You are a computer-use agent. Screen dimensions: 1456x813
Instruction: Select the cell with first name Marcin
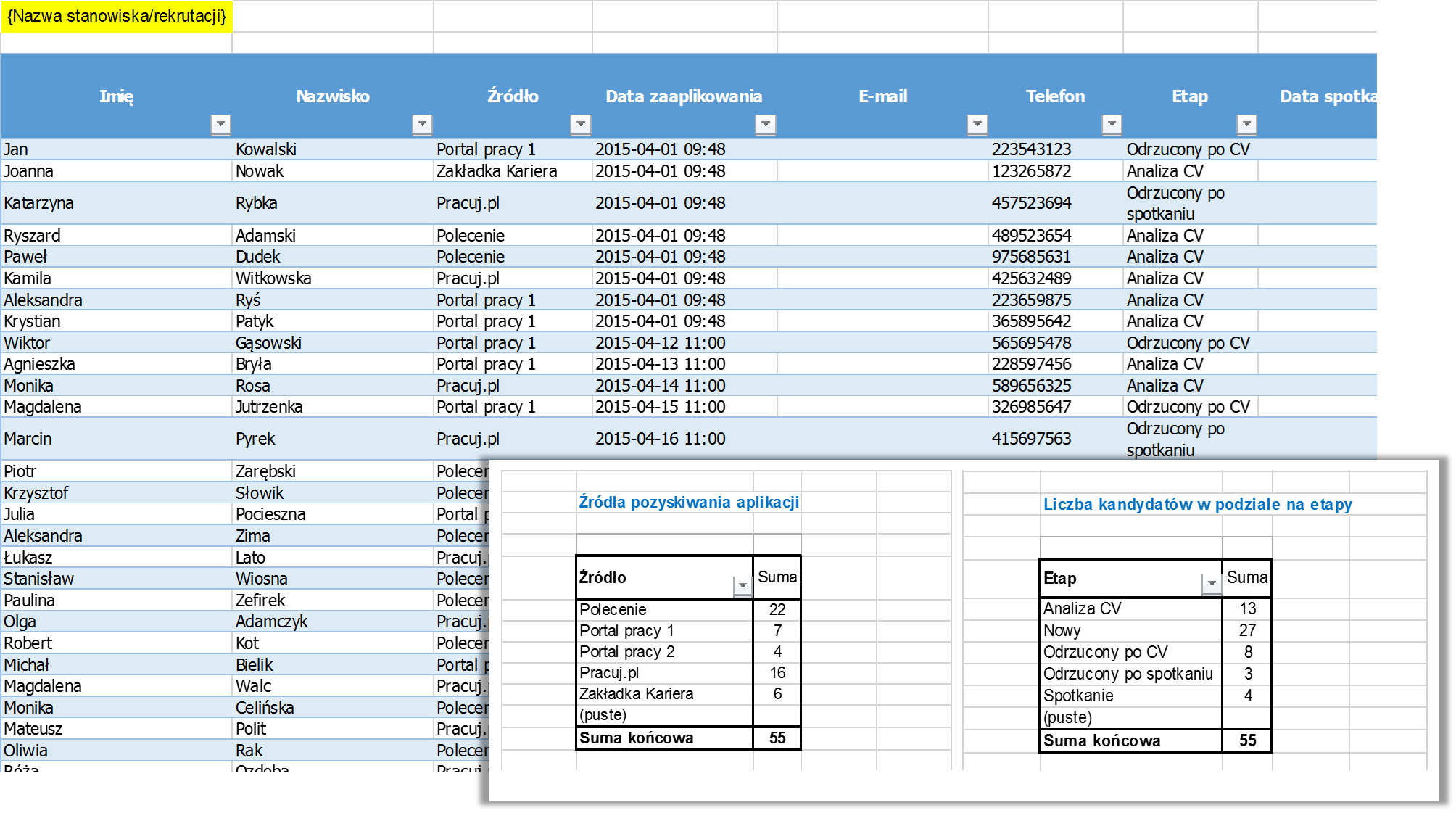click(117, 439)
